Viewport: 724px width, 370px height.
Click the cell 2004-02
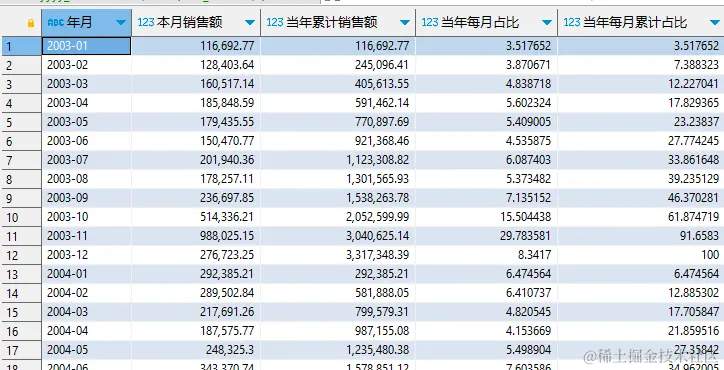[86, 293]
